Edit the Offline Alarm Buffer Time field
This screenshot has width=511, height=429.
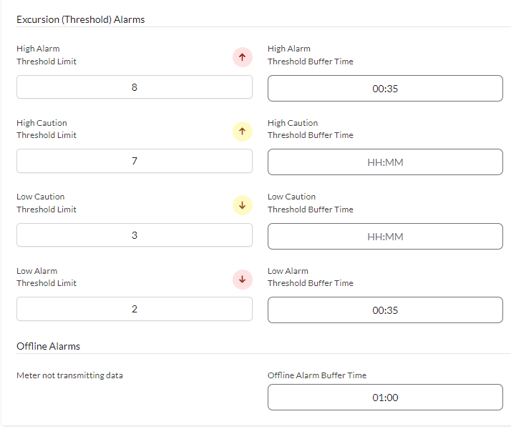385,397
